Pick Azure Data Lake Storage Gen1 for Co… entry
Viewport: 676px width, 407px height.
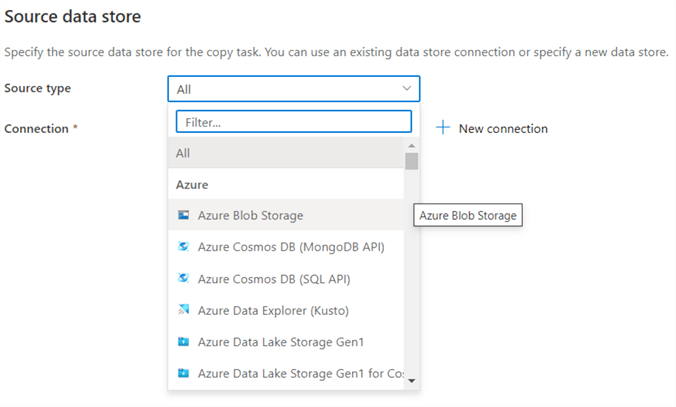click(x=286, y=373)
